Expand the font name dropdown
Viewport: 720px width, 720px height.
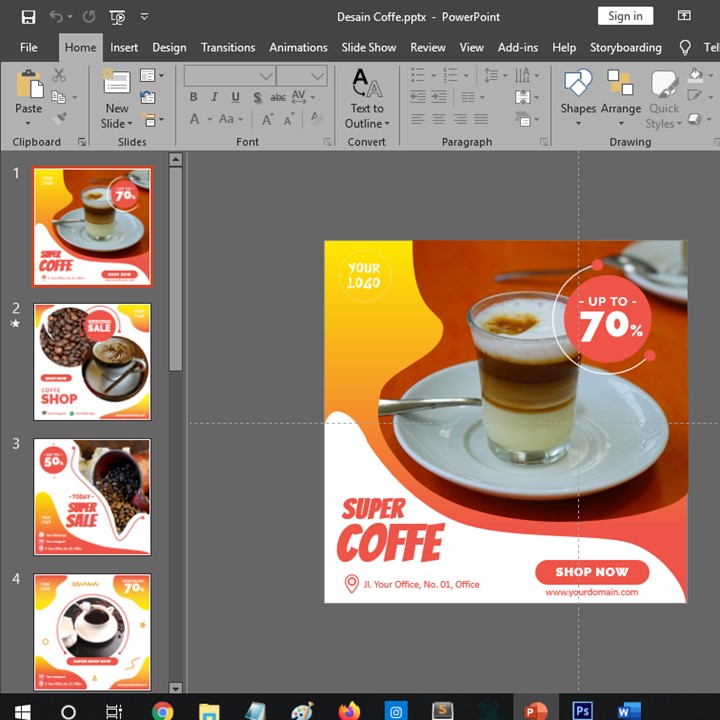point(266,76)
